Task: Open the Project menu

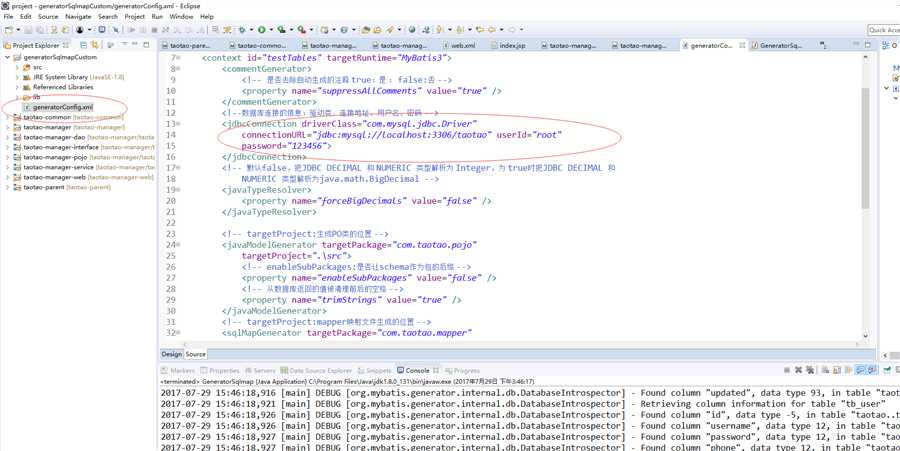Action: tap(135, 17)
